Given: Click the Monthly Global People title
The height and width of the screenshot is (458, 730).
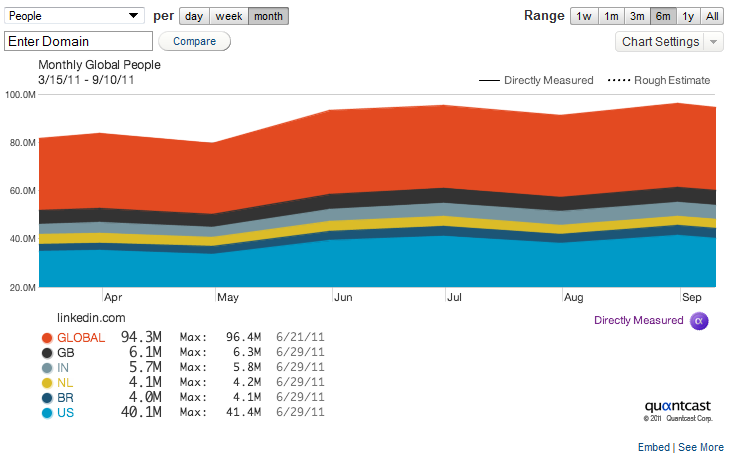Looking at the screenshot, I should [99, 65].
